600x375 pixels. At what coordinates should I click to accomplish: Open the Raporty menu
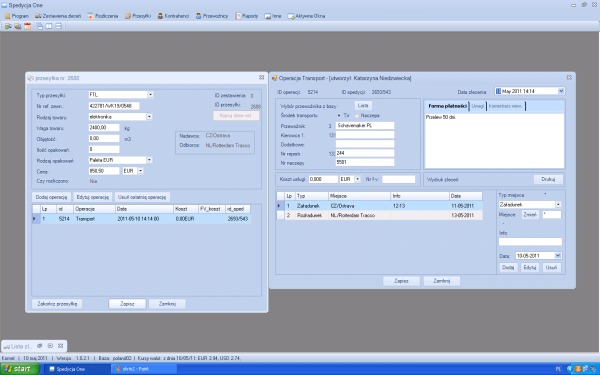(246, 16)
